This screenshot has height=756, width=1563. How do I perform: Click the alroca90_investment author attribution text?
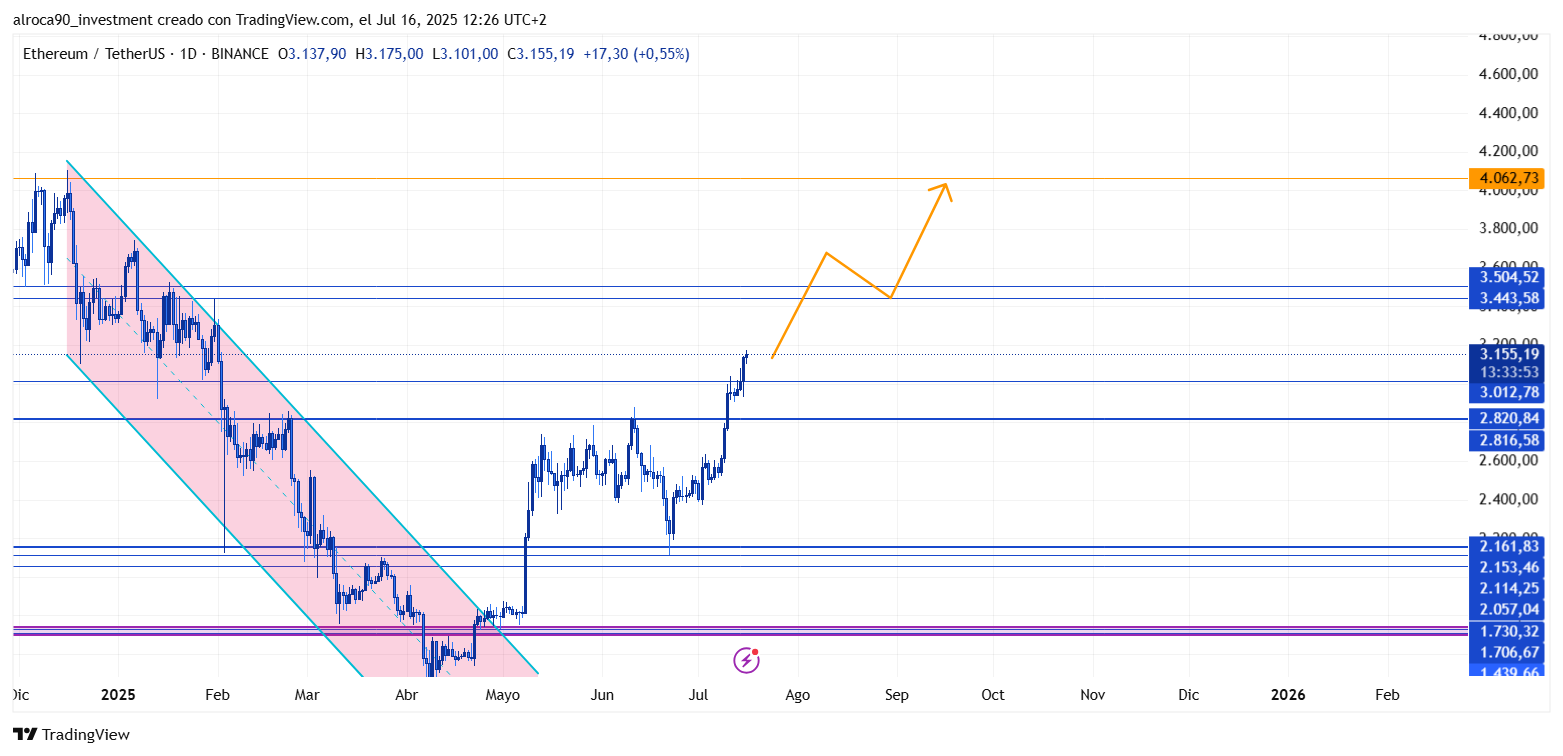point(90,20)
